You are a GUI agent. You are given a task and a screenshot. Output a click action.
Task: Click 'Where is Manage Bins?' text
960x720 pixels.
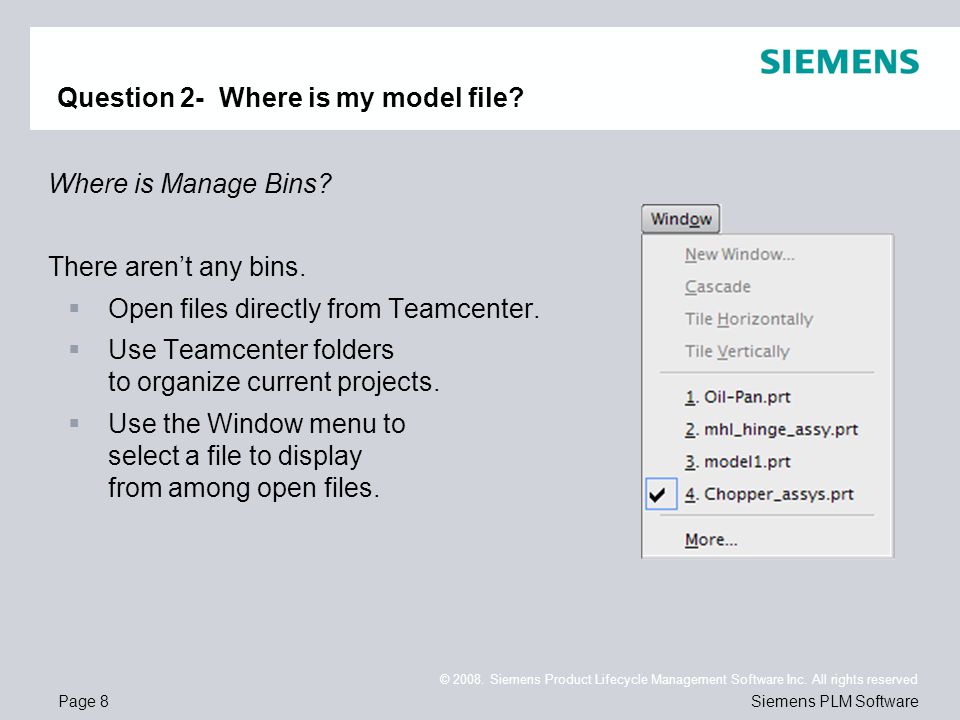(190, 183)
